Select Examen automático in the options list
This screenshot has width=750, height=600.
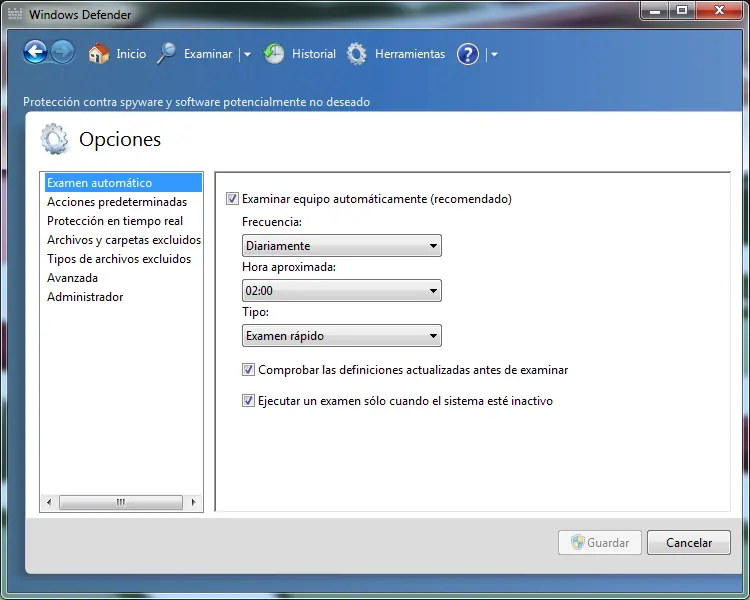pyautogui.click(x=123, y=183)
